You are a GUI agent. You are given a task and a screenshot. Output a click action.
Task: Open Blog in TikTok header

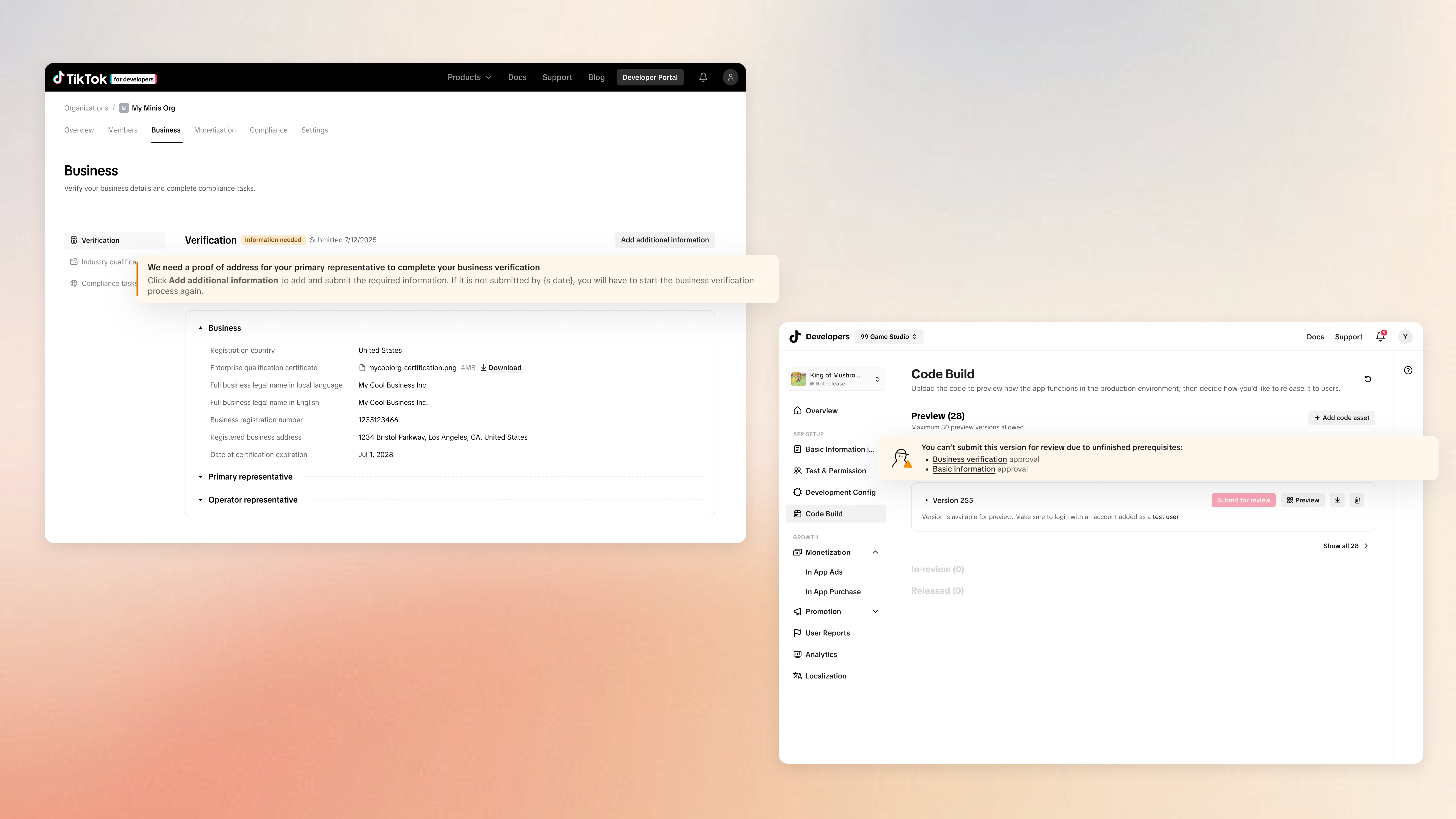pos(596,77)
